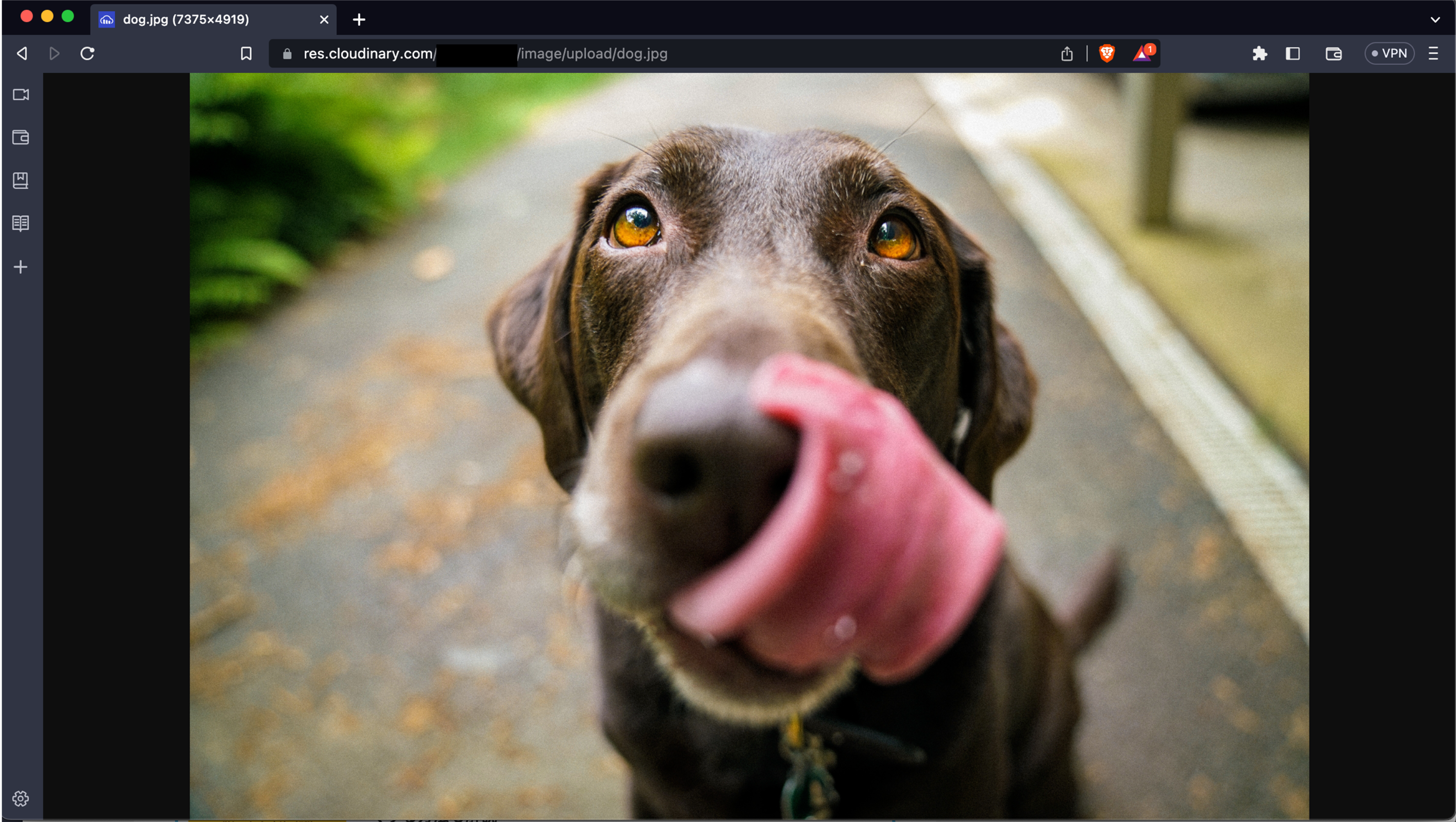Toggle the sidebar panel button

(1293, 53)
